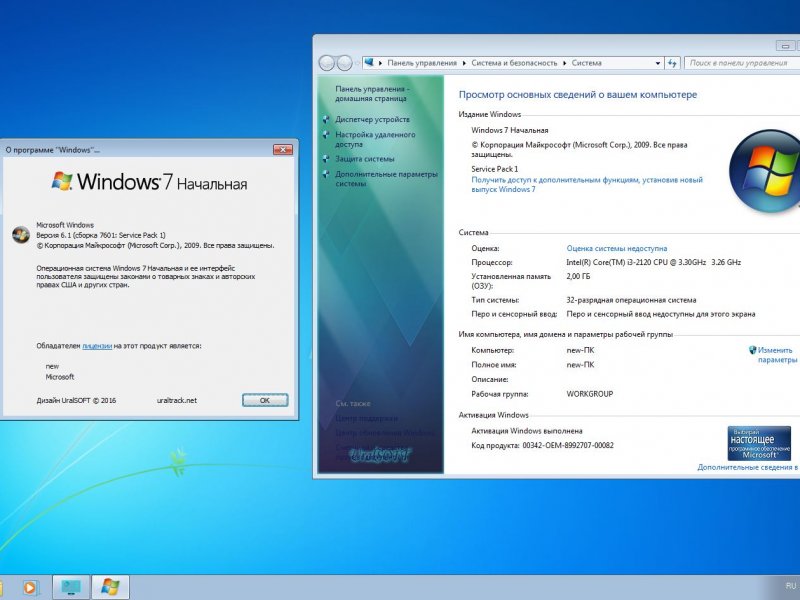Open the Дополнительные сведения link near the badge

(748, 467)
